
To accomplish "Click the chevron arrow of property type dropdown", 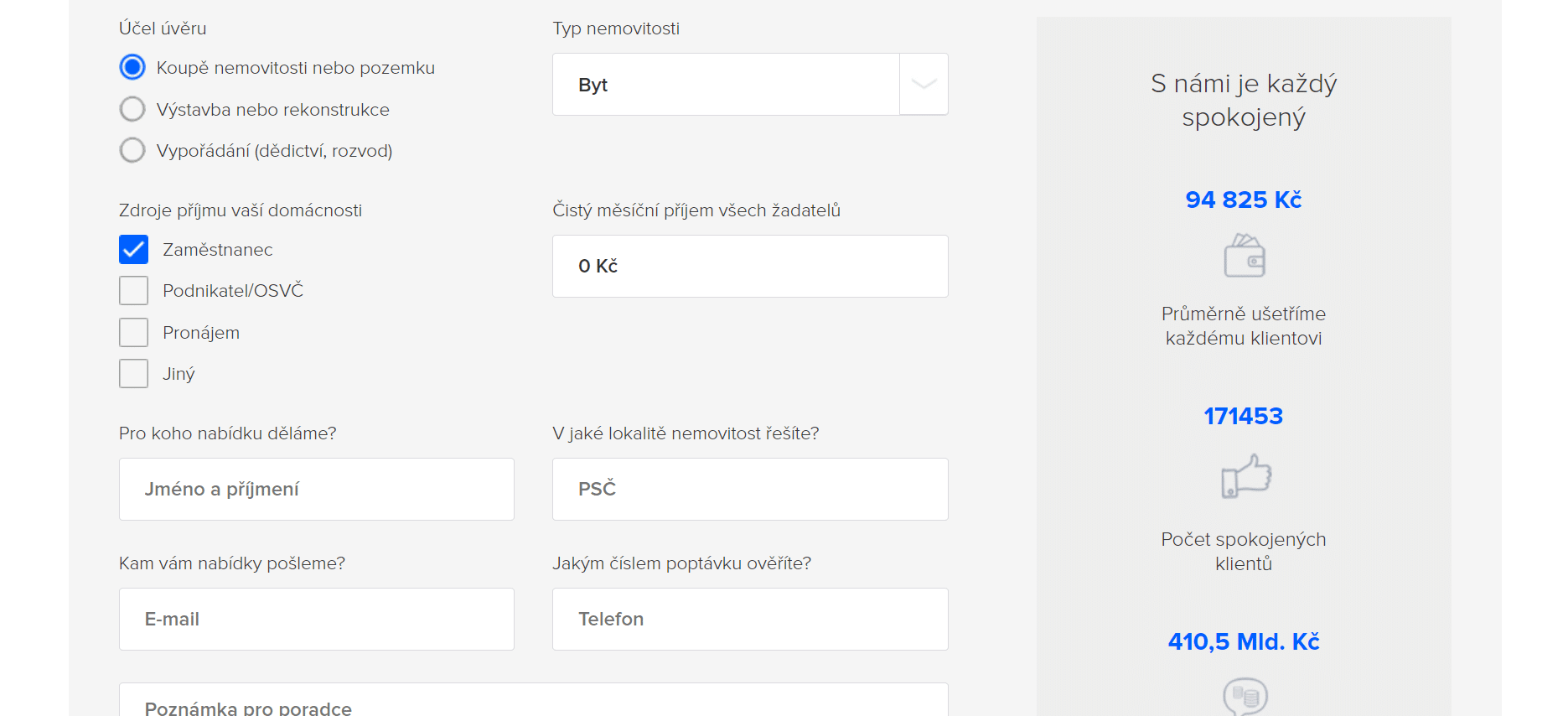I will 924,84.
